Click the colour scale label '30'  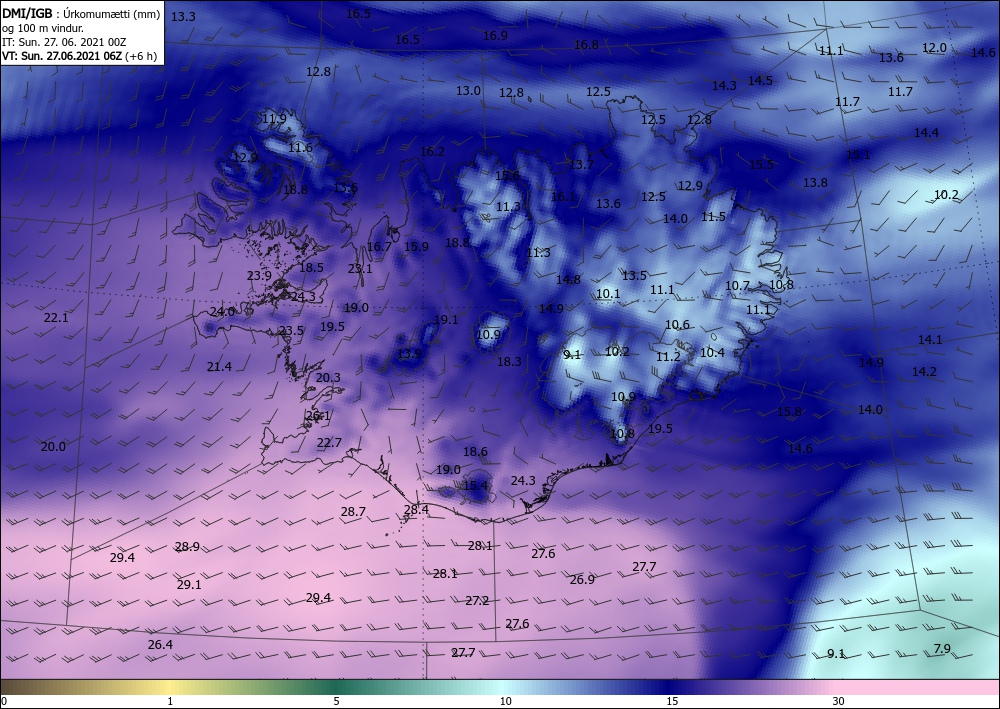pos(838,701)
